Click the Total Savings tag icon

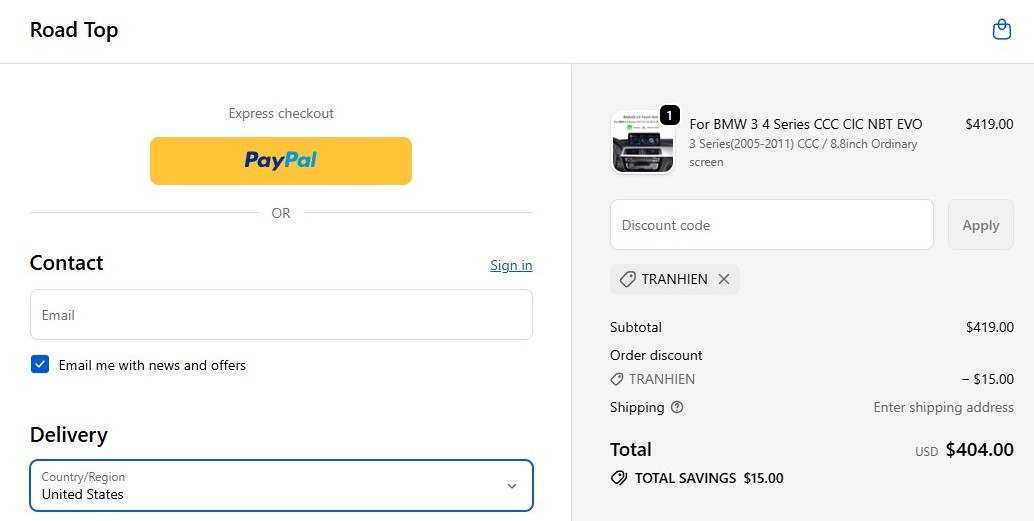pyautogui.click(x=619, y=478)
